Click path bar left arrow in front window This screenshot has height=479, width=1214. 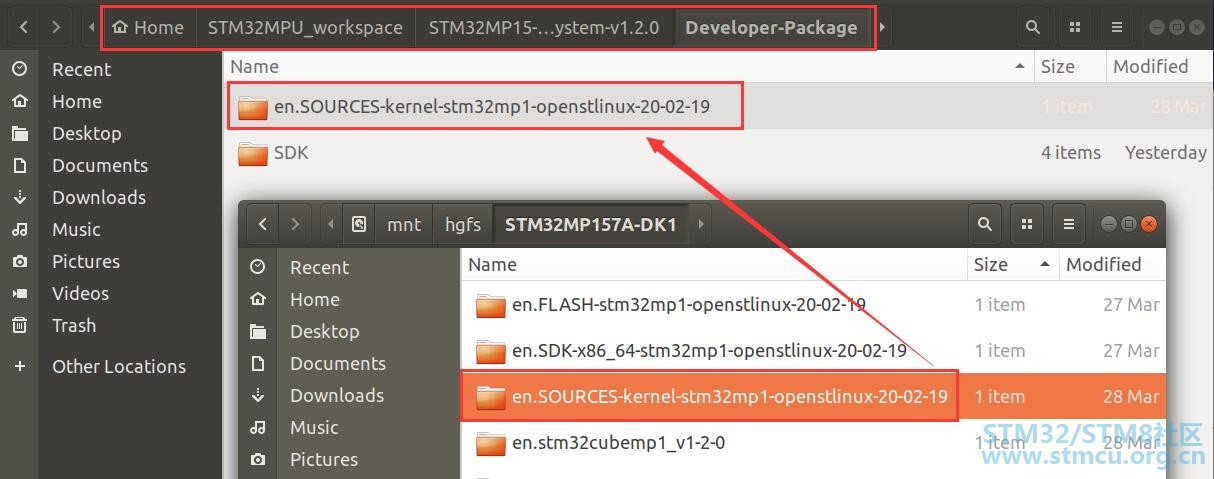(x=331, y=224)
